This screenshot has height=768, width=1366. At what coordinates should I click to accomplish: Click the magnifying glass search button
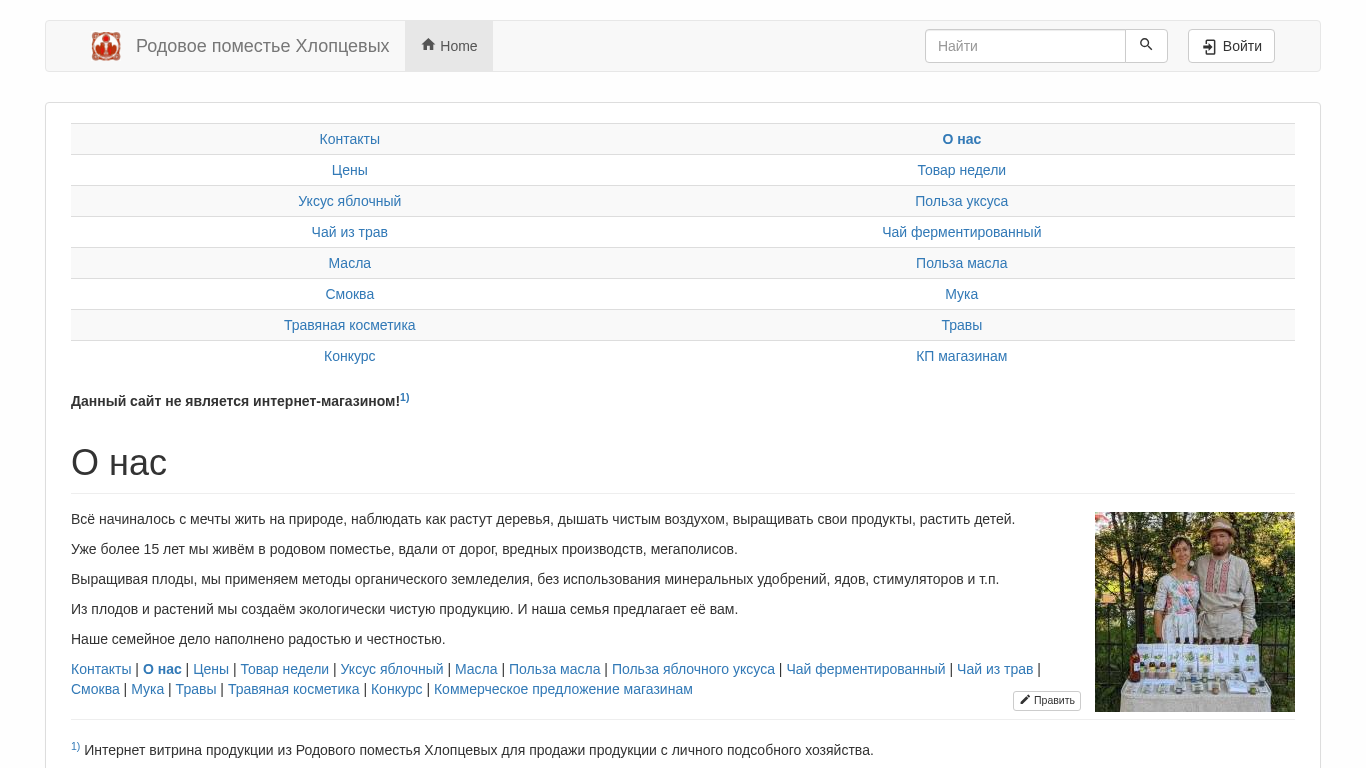(x=1146, y=46)
